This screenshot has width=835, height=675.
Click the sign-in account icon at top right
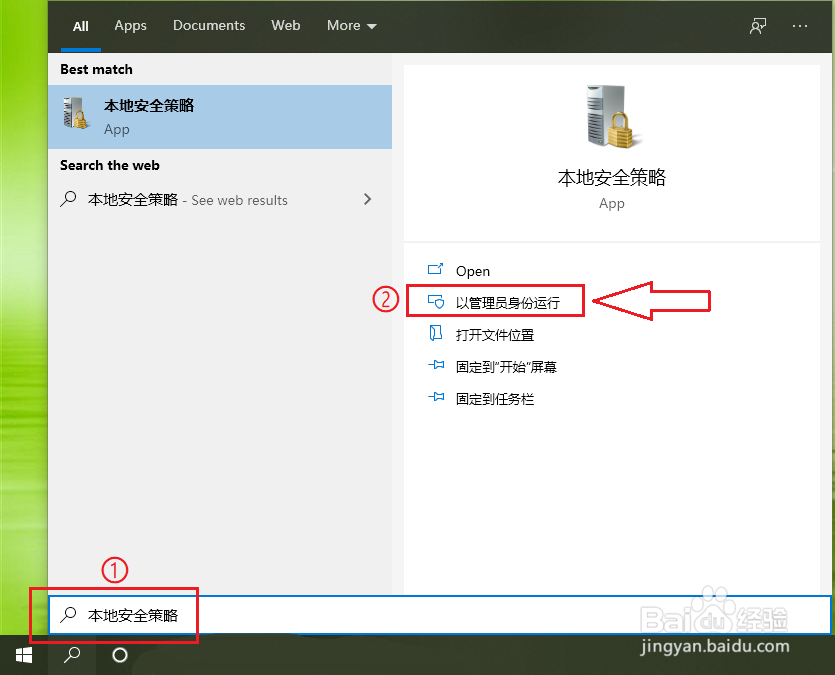point(758,26)
